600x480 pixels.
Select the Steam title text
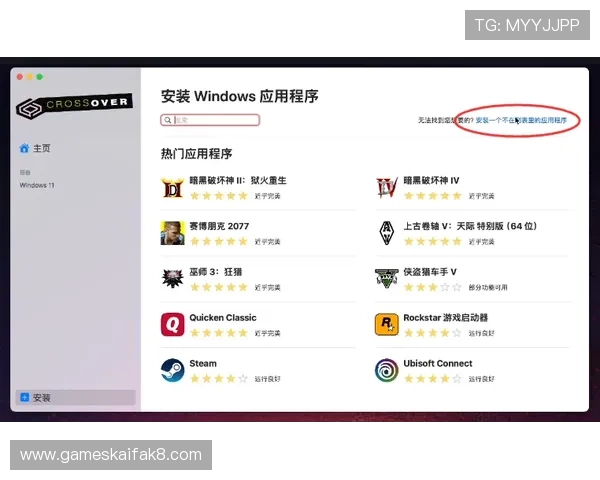coord(203,363)
